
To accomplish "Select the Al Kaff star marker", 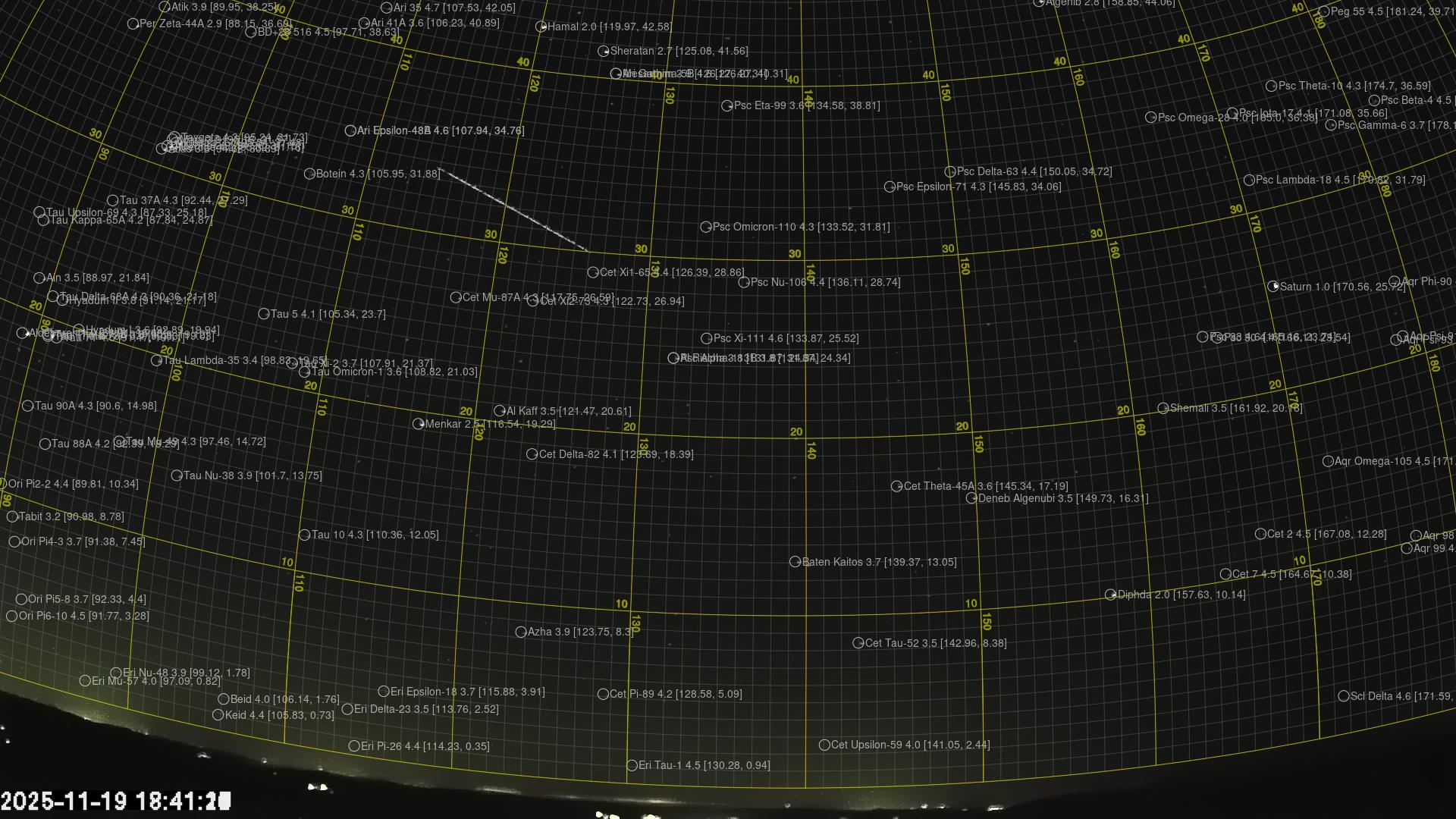I will coord(500,411).
